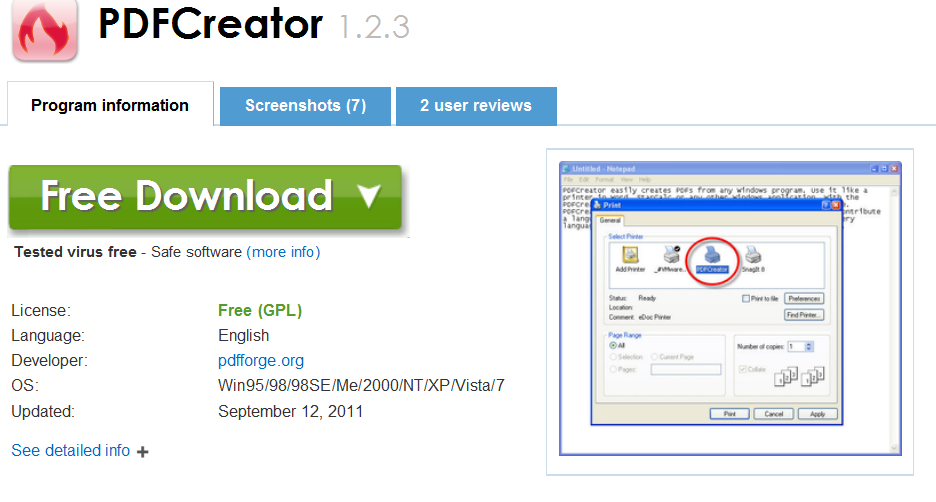The width and height of the screenshot is (936, 502).
Task: Click the green Free Download button
Action: coord(205,197)
